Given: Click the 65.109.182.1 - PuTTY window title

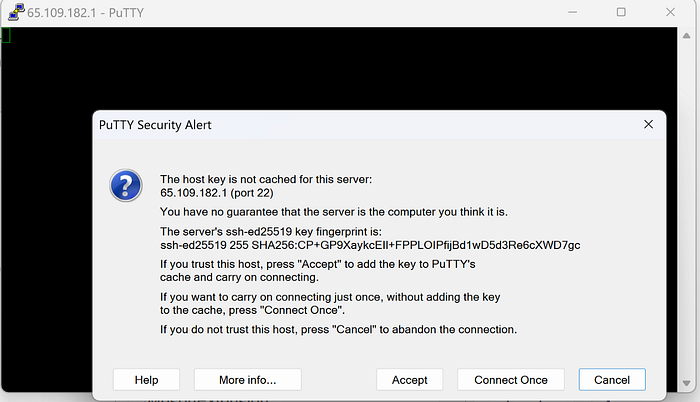Looking at the screenshot, I should pyautogui.click(x=77, y=12).
